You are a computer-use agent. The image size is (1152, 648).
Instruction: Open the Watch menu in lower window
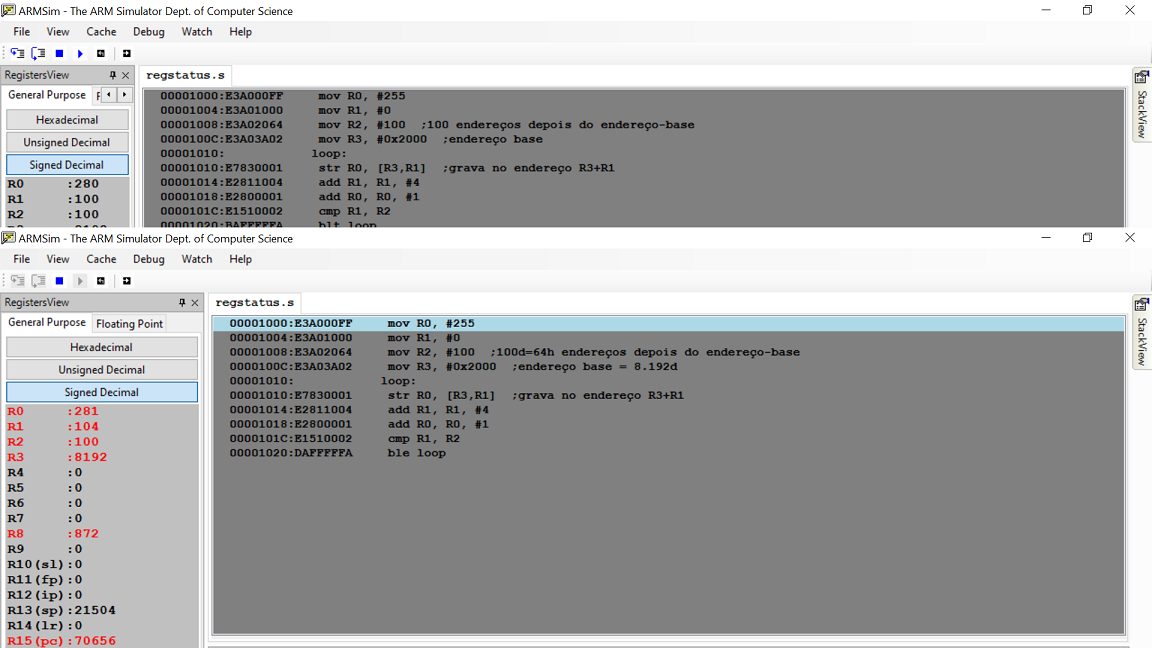coord(196,259)
